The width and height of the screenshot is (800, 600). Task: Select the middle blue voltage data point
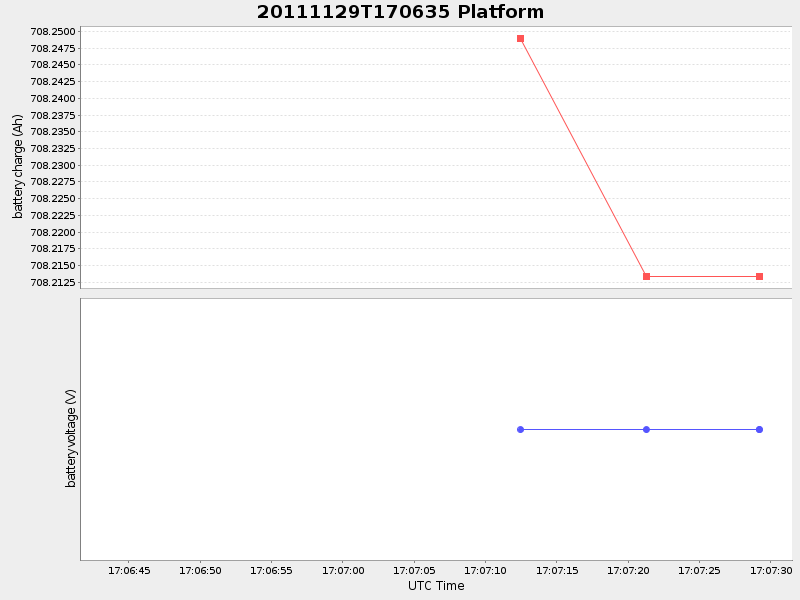click(645, 429)
